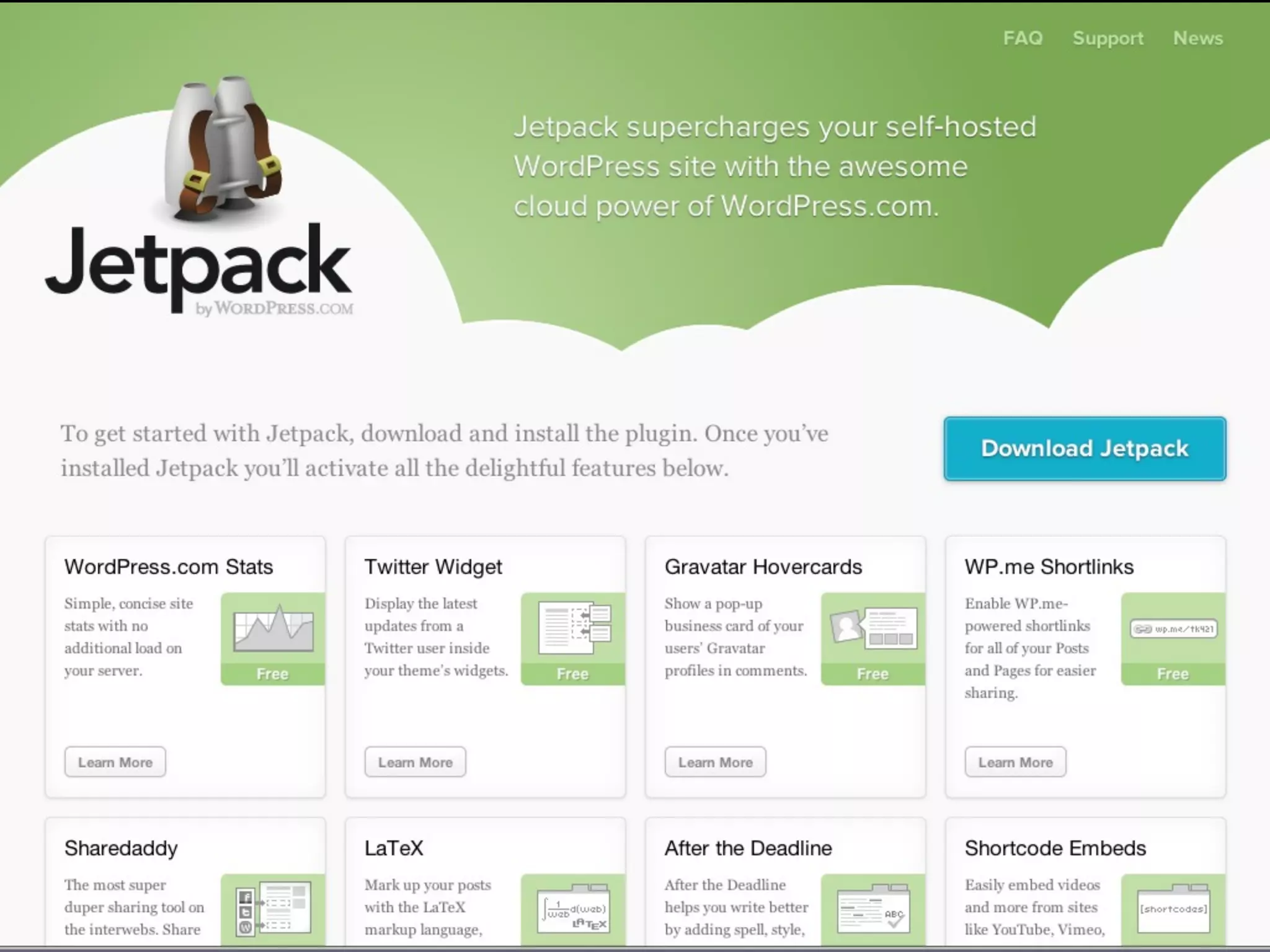Click the After the Deadline spellcheck icon
Viewport: 1270px width, 952px height.
tap(873, 910)
